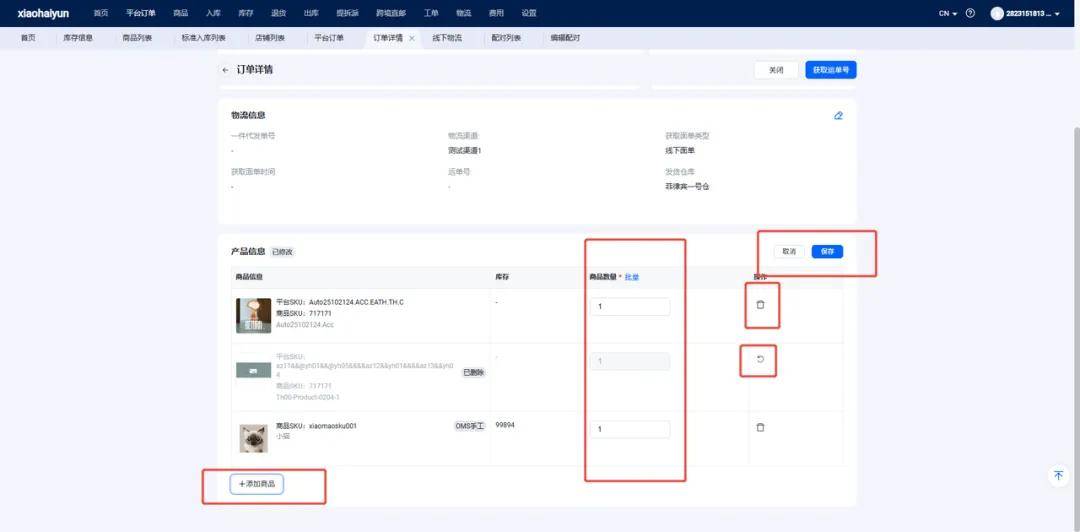The height and width of the screenshot is (532, 1080).
Task: Open 物流 menu in top navigation
Action: click(464, 13)
